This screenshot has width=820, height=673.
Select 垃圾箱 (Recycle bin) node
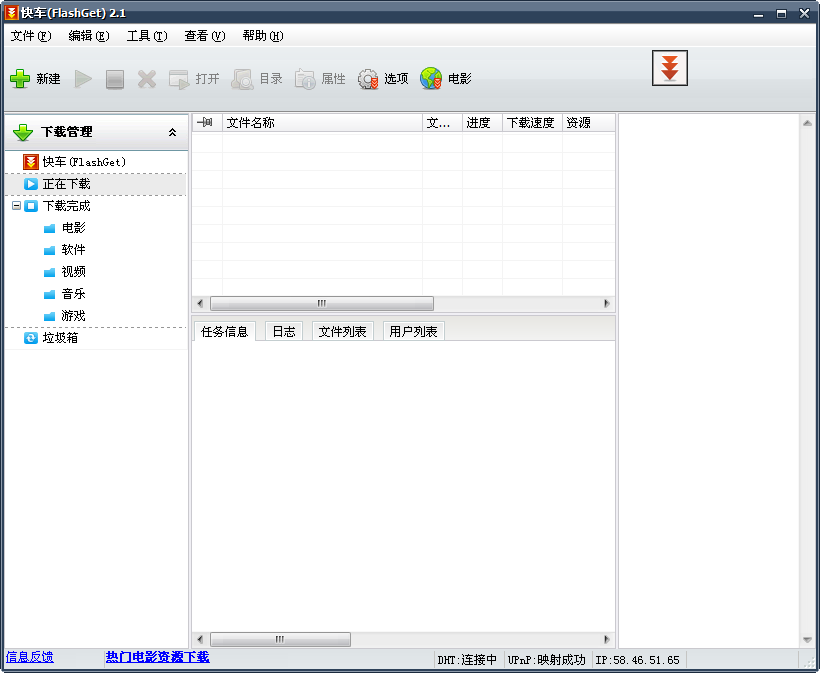51,338
